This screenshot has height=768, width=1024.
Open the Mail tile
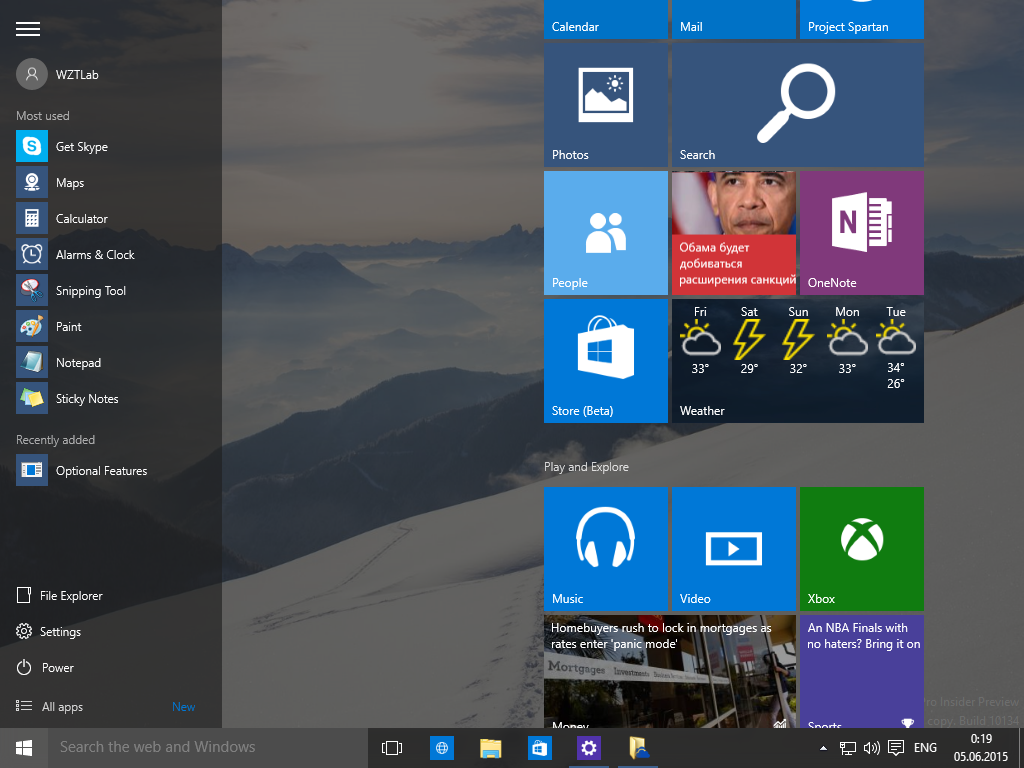click(x=734, y=20)
